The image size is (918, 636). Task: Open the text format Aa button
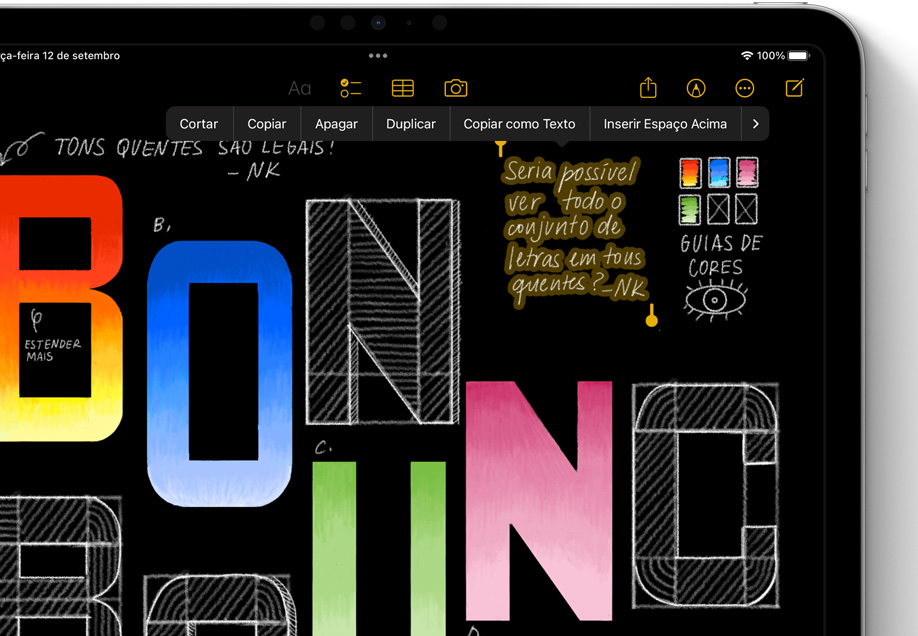(299, 88)
